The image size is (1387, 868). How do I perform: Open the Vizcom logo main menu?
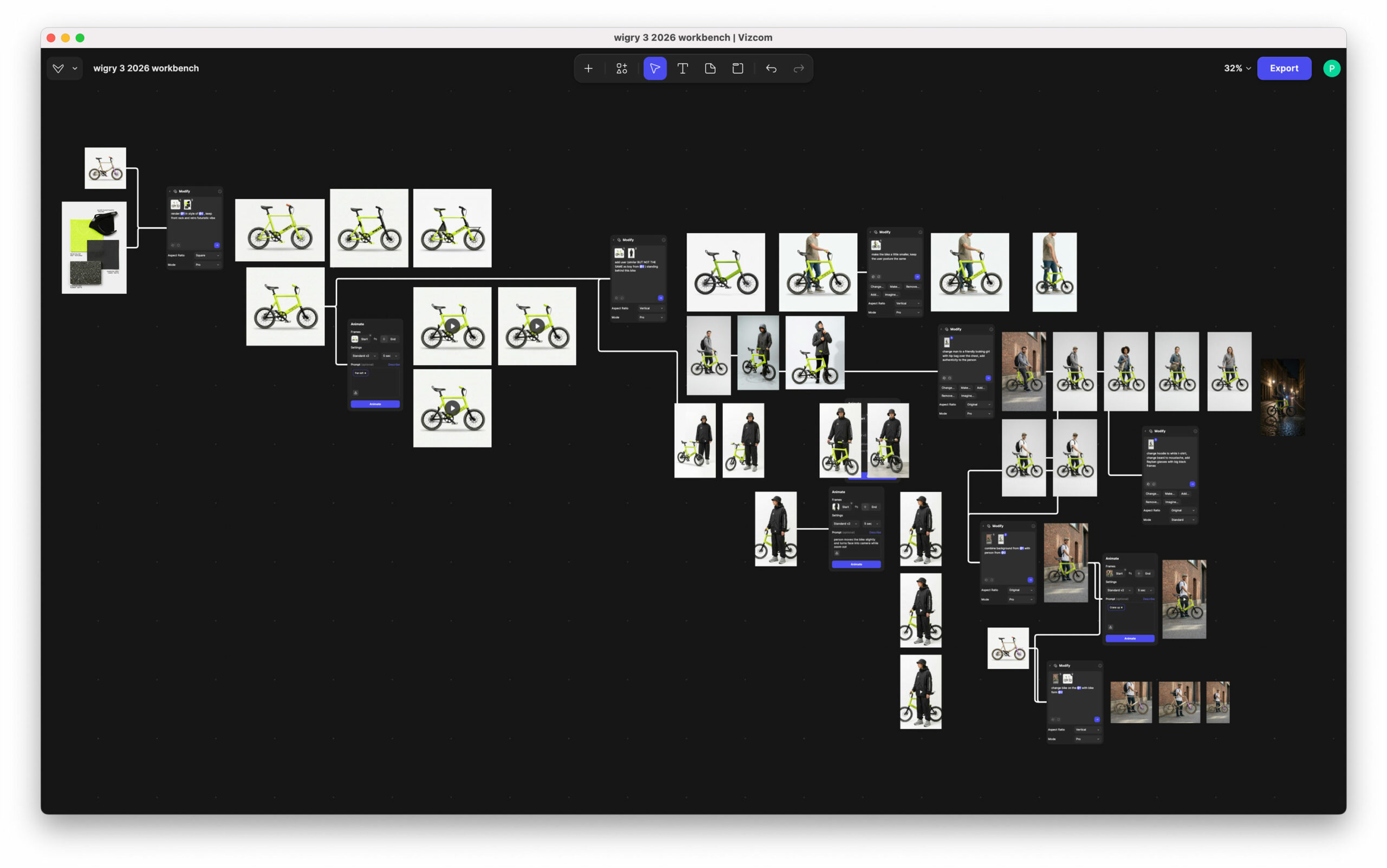pos(58,68)
